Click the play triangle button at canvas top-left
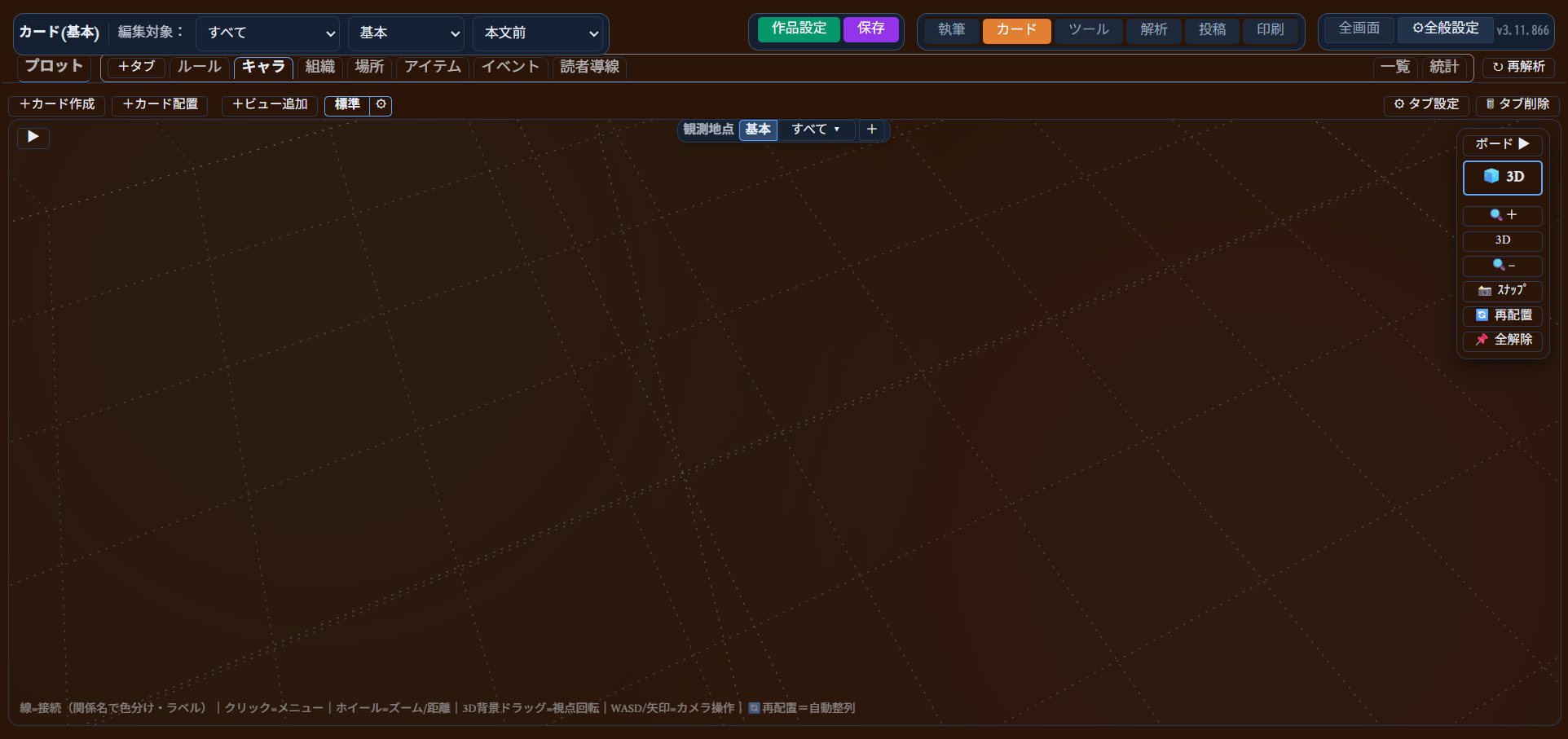The image size is (1568, 739). (x=33, y=137)
